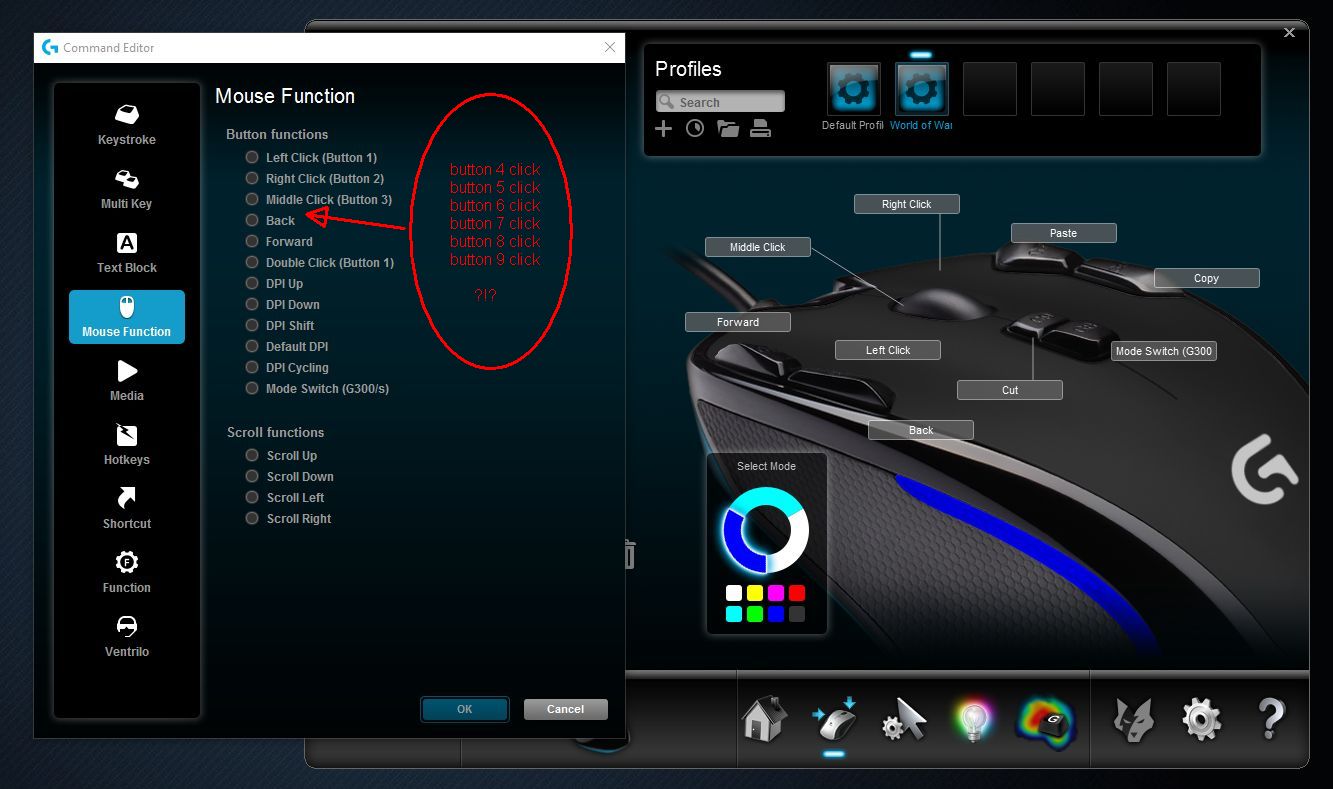Click the Mode Switch assignment label
Screen dimensions: 1333x789
[1164, 351]
